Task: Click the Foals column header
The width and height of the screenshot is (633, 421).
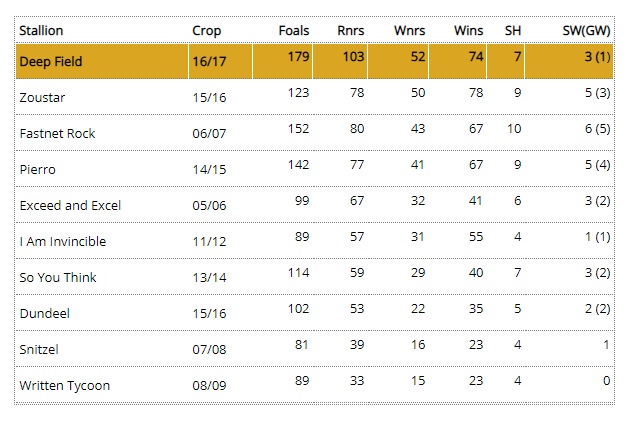Action: (x=293, y=30)
